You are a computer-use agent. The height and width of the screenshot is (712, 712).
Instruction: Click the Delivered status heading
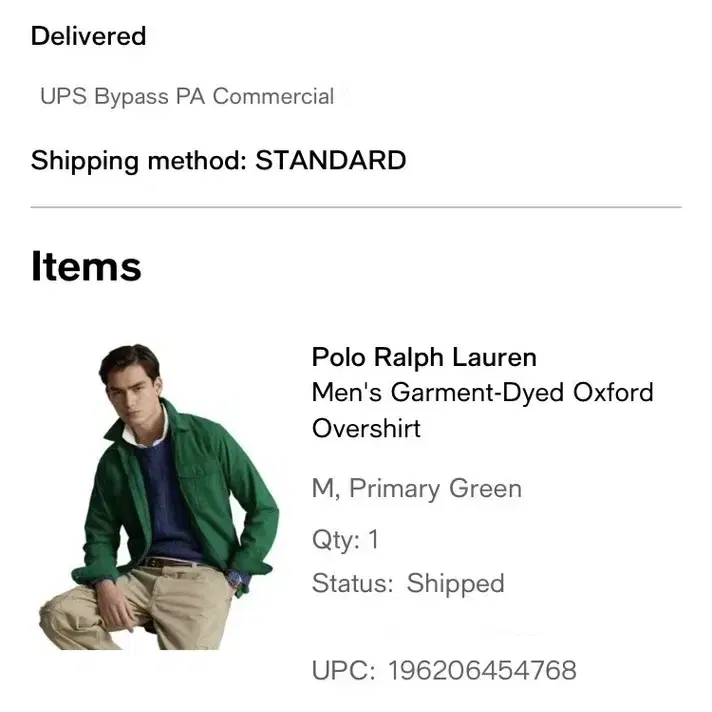point(89,36)
